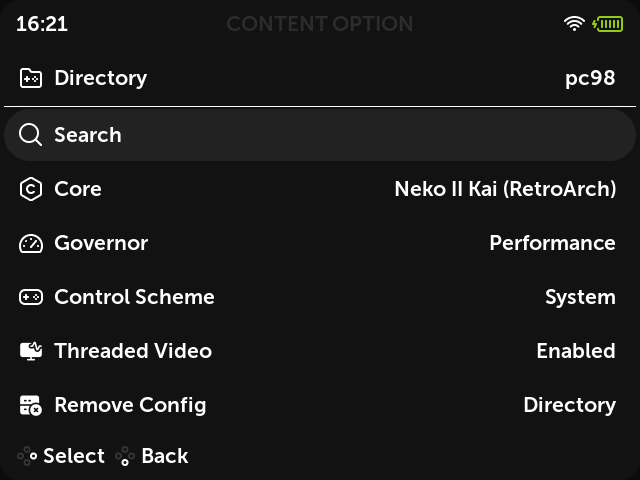
Task: Click the Governor speedometer icon
Action: click(x=31, y=244)
